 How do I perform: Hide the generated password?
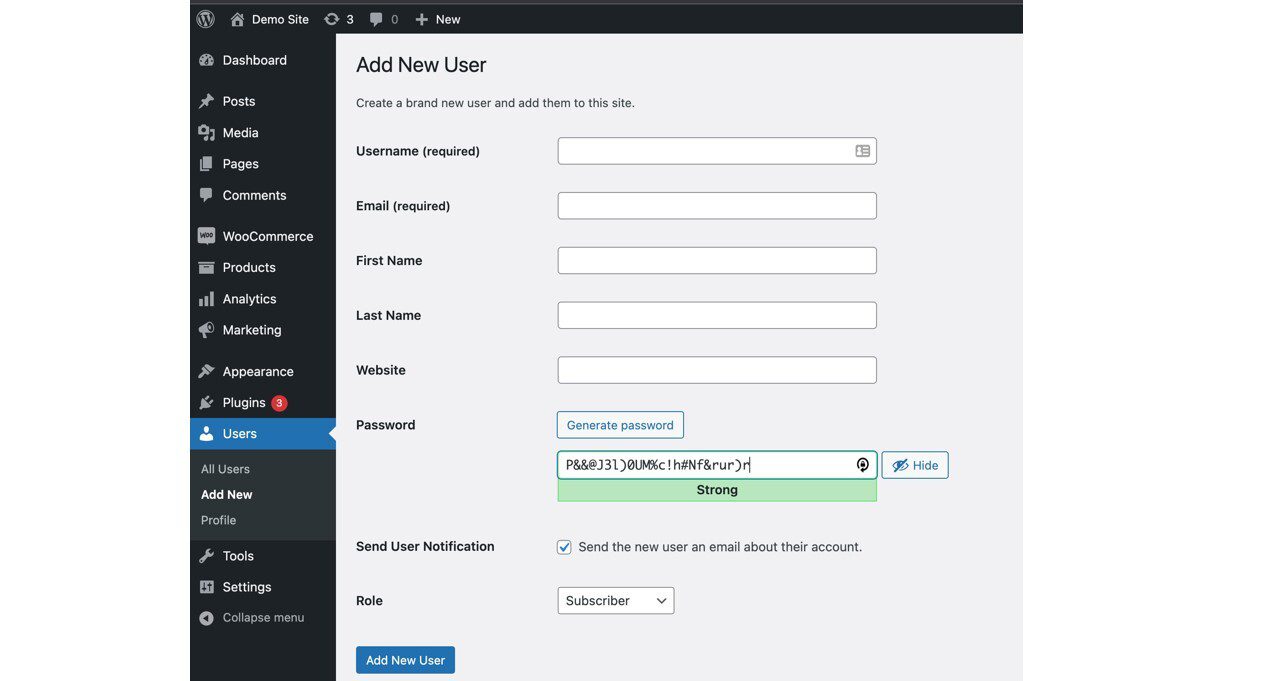click(914, 465)
